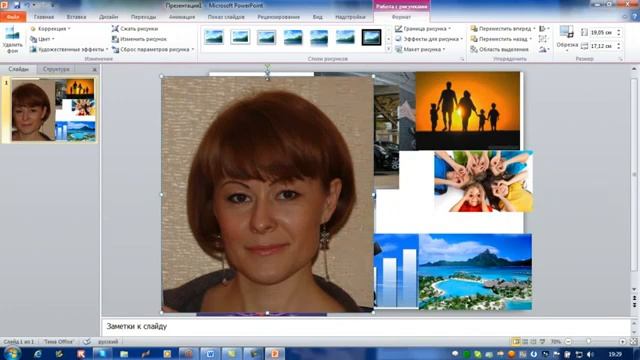This screenshot has width=640, height=360.
Task: Click Сброс параметров рисунка reset button
Action: 153,49
